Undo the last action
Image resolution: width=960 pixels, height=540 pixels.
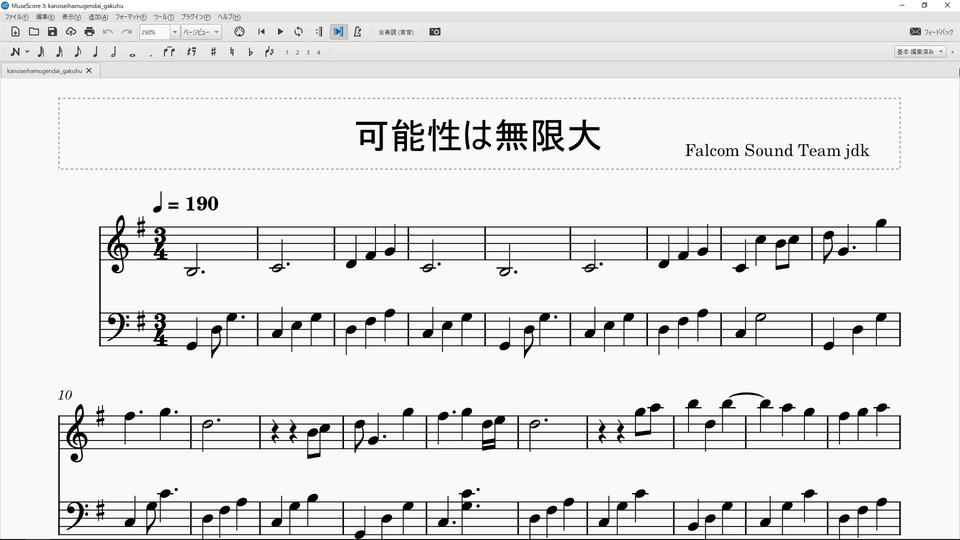[108, 32]
